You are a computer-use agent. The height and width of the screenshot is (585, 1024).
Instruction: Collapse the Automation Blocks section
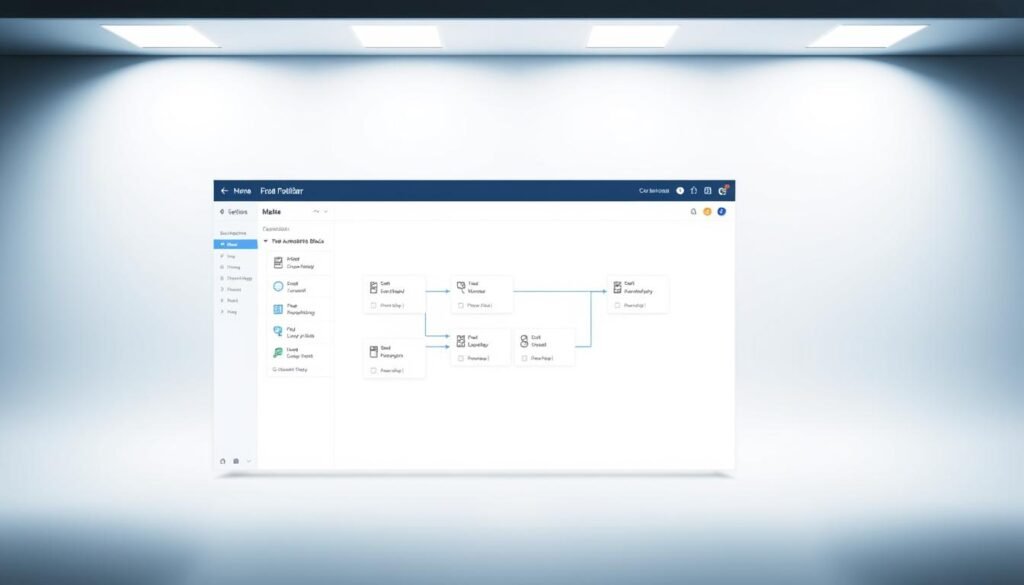(265, 240)
